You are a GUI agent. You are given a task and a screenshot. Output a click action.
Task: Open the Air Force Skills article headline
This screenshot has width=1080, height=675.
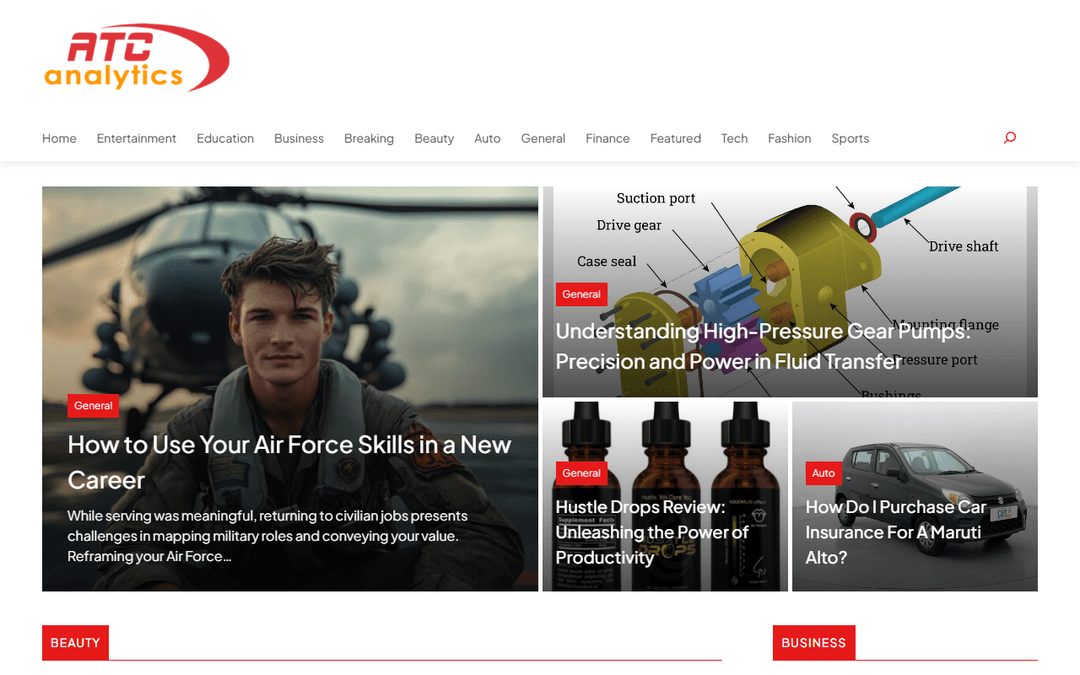pyautogui.click(x=289, y=462)
